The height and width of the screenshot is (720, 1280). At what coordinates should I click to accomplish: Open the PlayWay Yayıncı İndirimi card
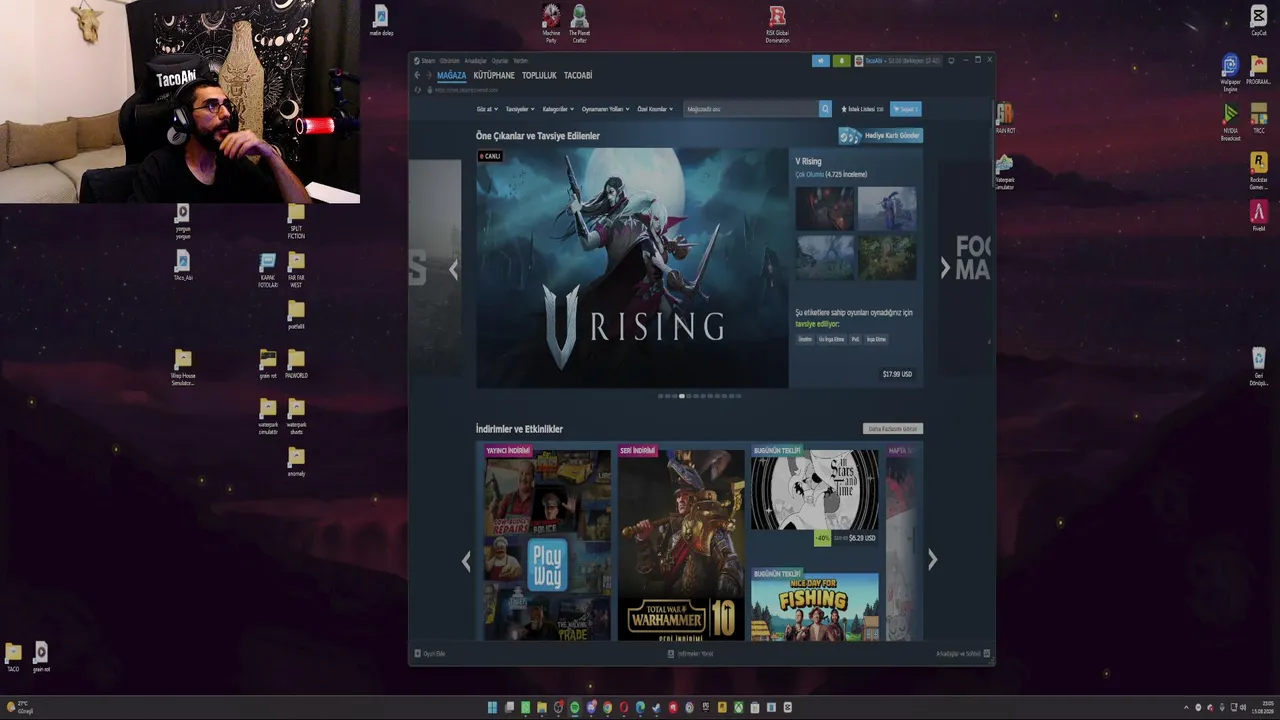click(547, 542)
